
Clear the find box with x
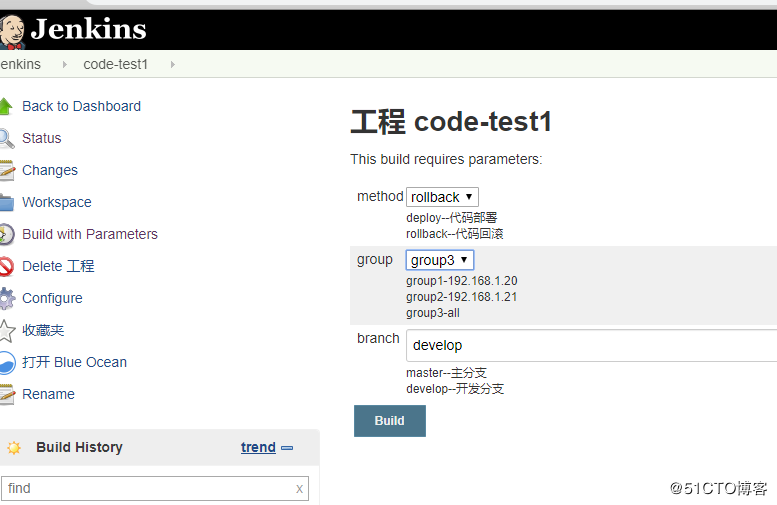click(299, 489)
